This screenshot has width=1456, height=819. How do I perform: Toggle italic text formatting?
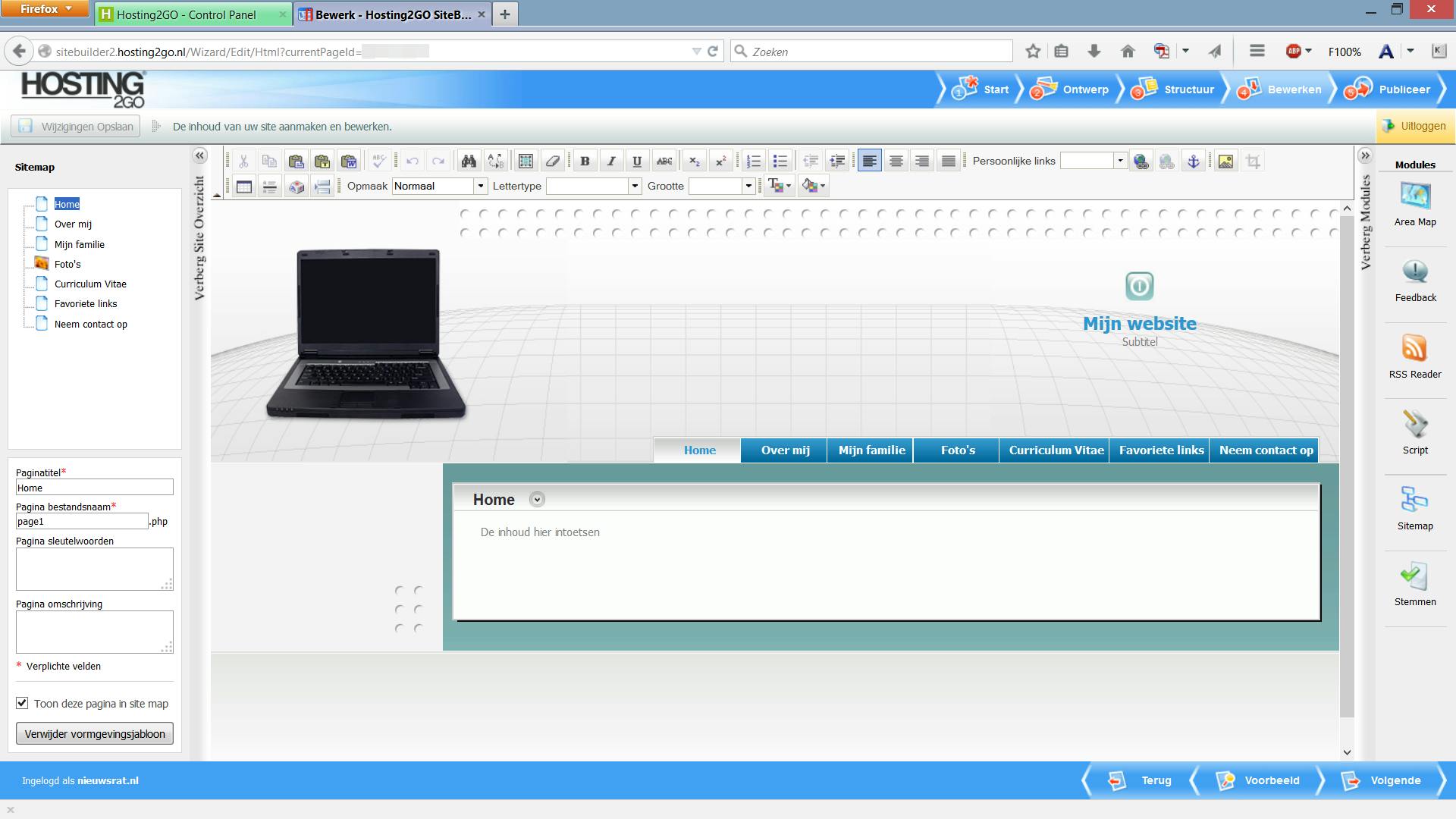(611, 161)
